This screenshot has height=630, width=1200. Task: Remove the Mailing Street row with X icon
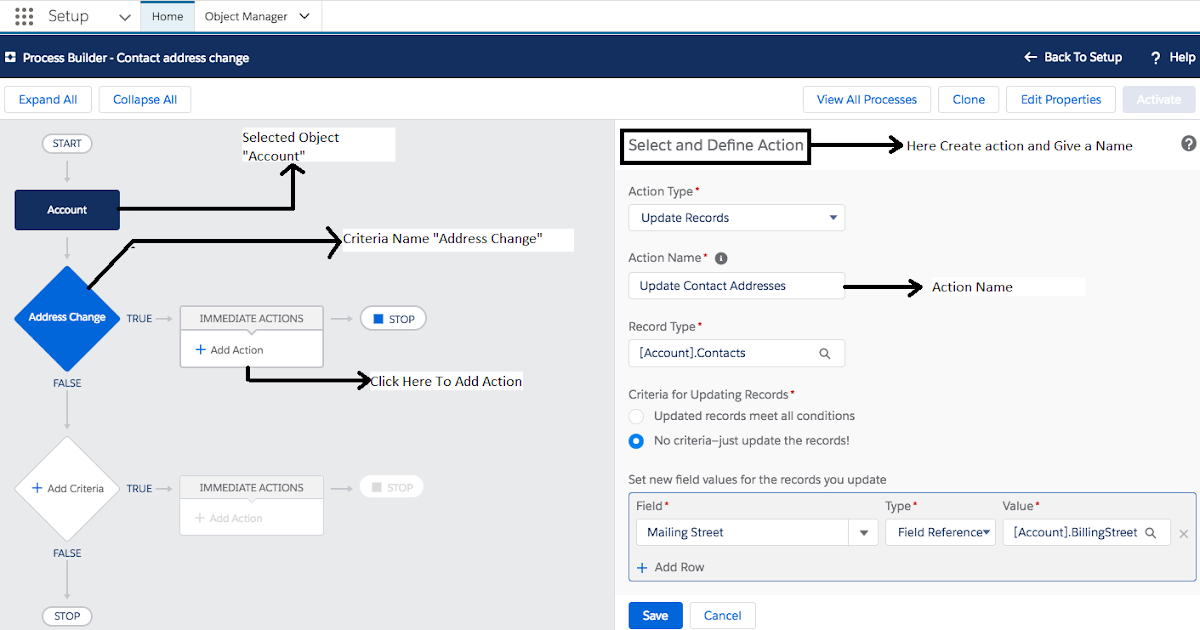[x=1184, y=534]
